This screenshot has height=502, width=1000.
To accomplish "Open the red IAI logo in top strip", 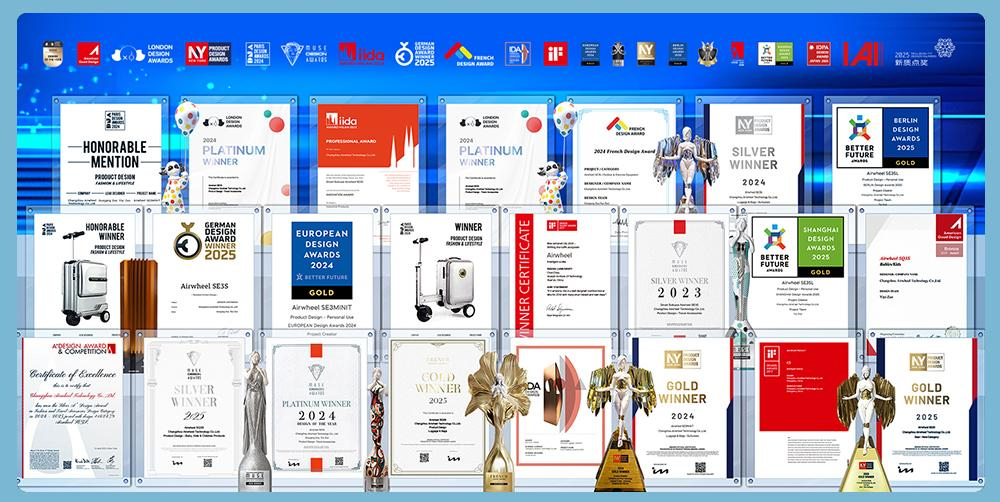I will [x=860, y=53].
